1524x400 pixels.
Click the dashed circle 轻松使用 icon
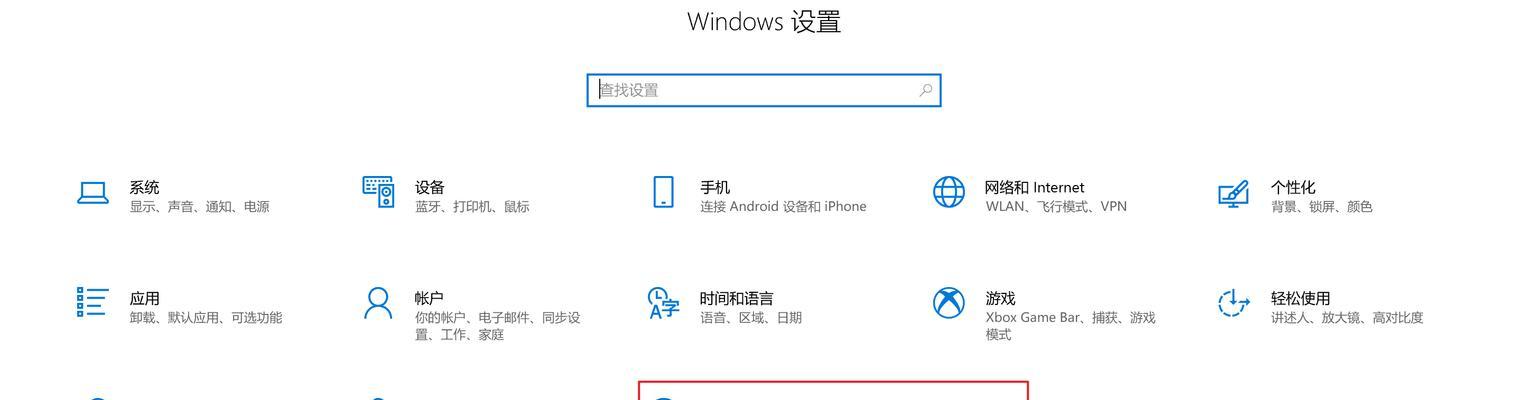[1234, 302]
